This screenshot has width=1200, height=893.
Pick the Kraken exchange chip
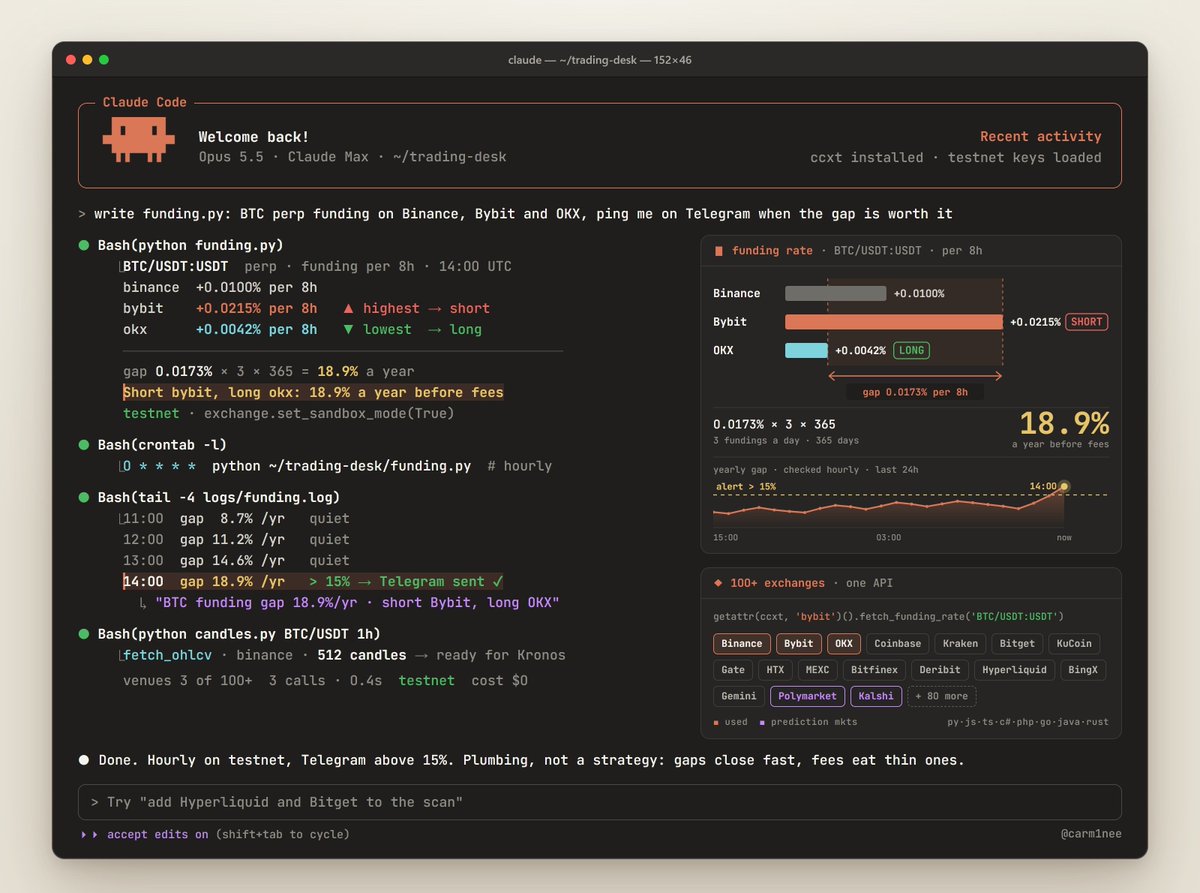960,643
